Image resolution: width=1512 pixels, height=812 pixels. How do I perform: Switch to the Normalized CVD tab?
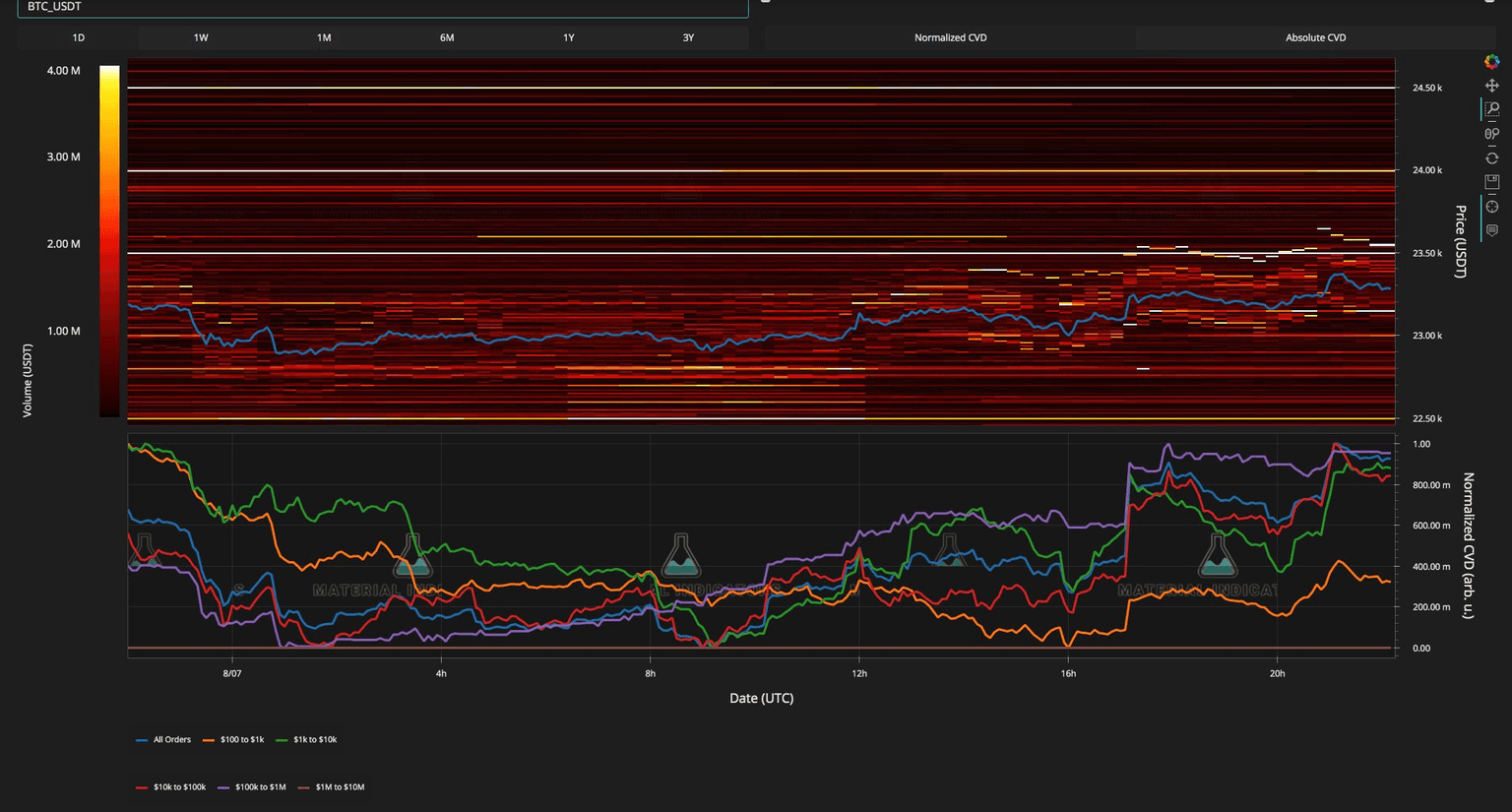[949, 37]
